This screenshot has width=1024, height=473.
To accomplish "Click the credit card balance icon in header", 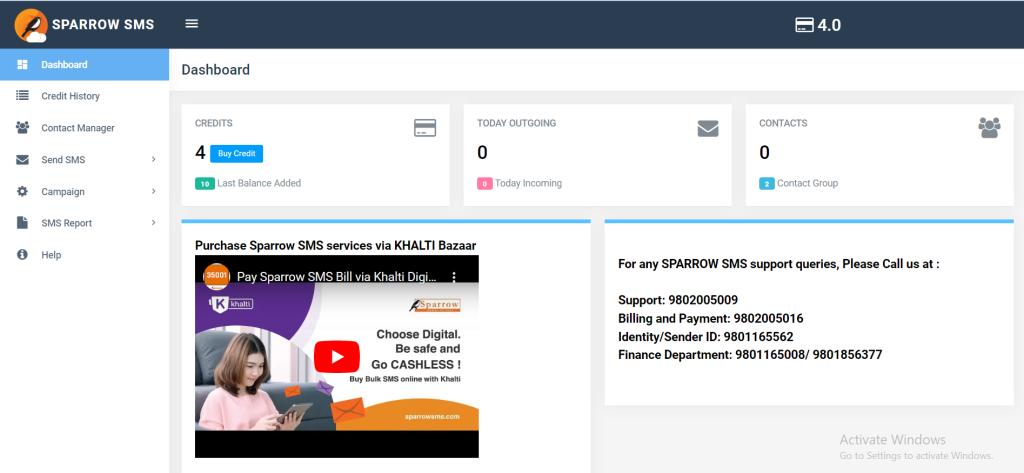I will pos(804,25).
